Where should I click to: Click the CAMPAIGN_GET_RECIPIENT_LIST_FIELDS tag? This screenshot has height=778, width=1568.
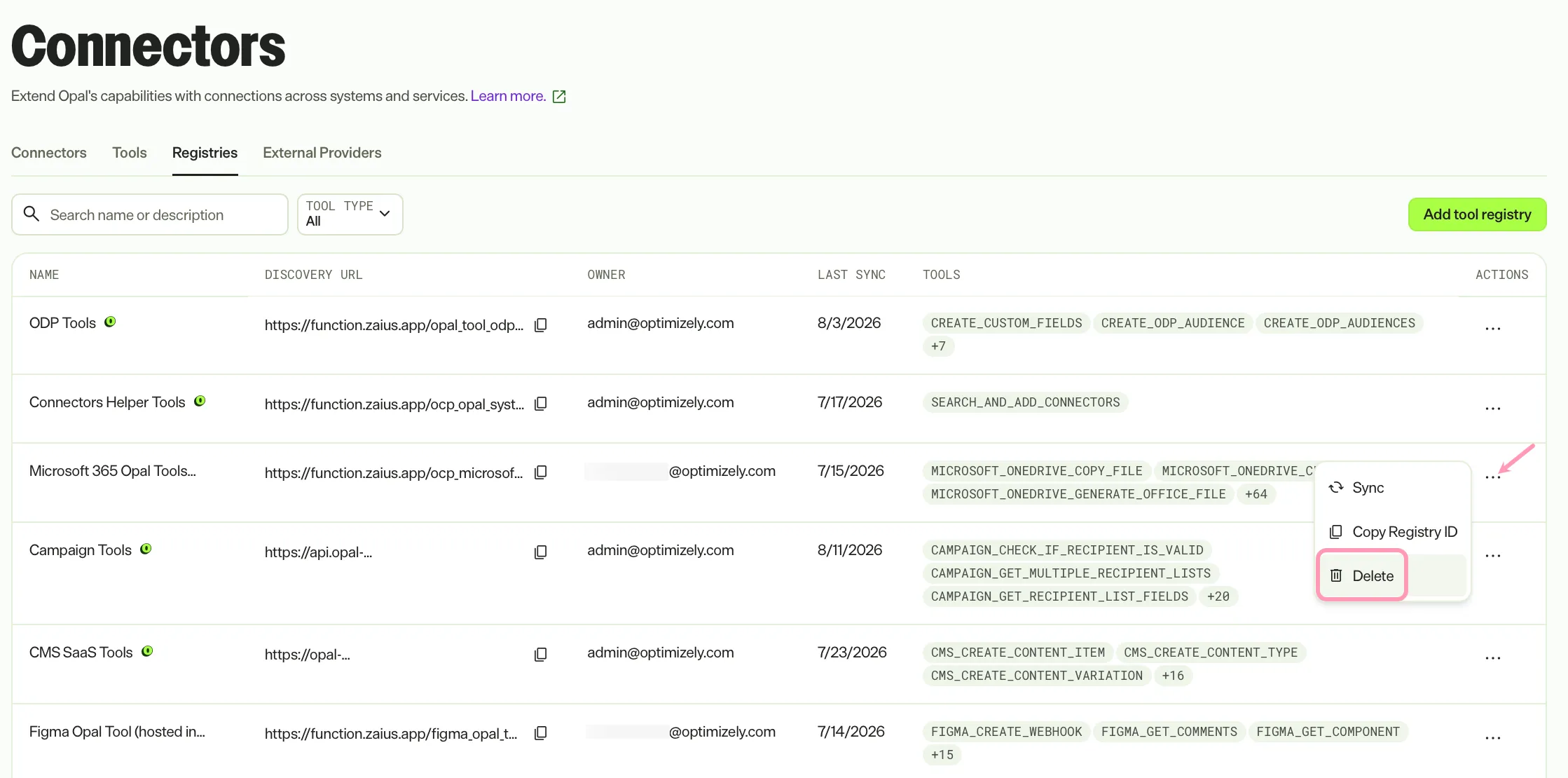click(1059, 596)
